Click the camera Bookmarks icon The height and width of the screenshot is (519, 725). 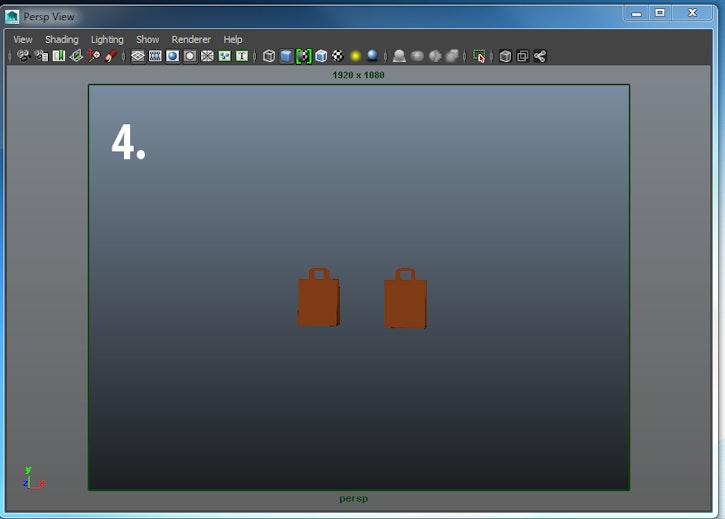[x=58, y=56]
